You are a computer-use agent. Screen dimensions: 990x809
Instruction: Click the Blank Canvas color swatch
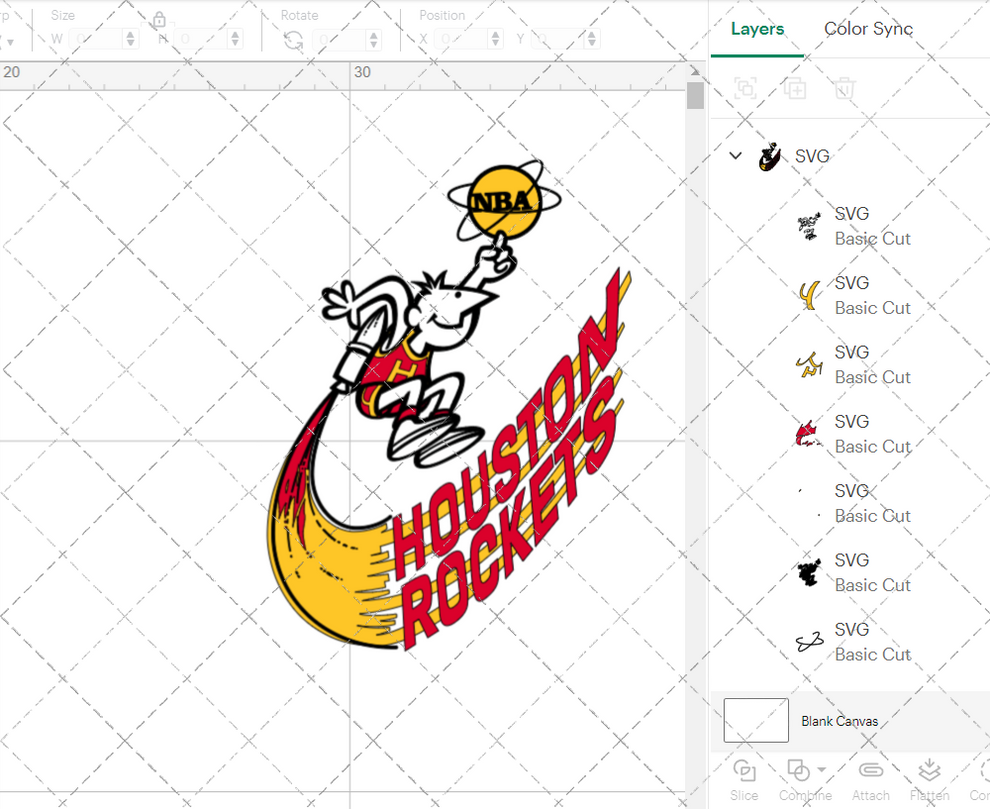pyautogui.click(x=755, y=720)
